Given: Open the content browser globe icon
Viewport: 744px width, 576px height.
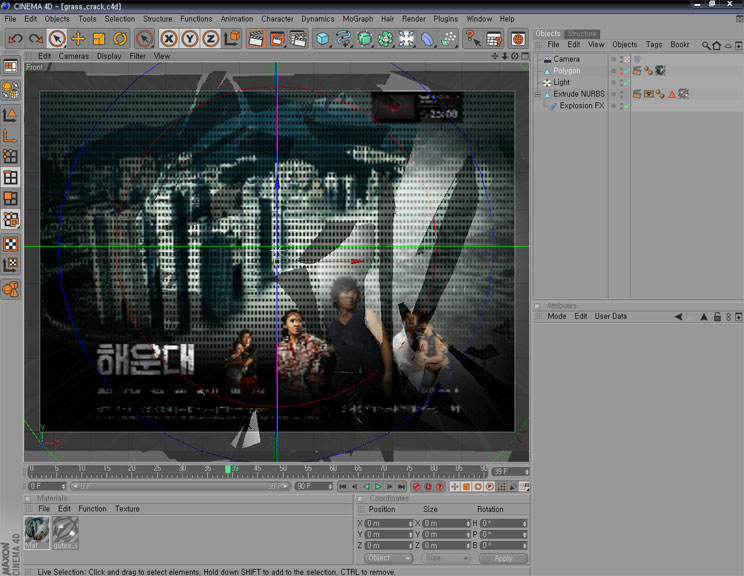Looking at the screenshot, I should click(518, 38).
